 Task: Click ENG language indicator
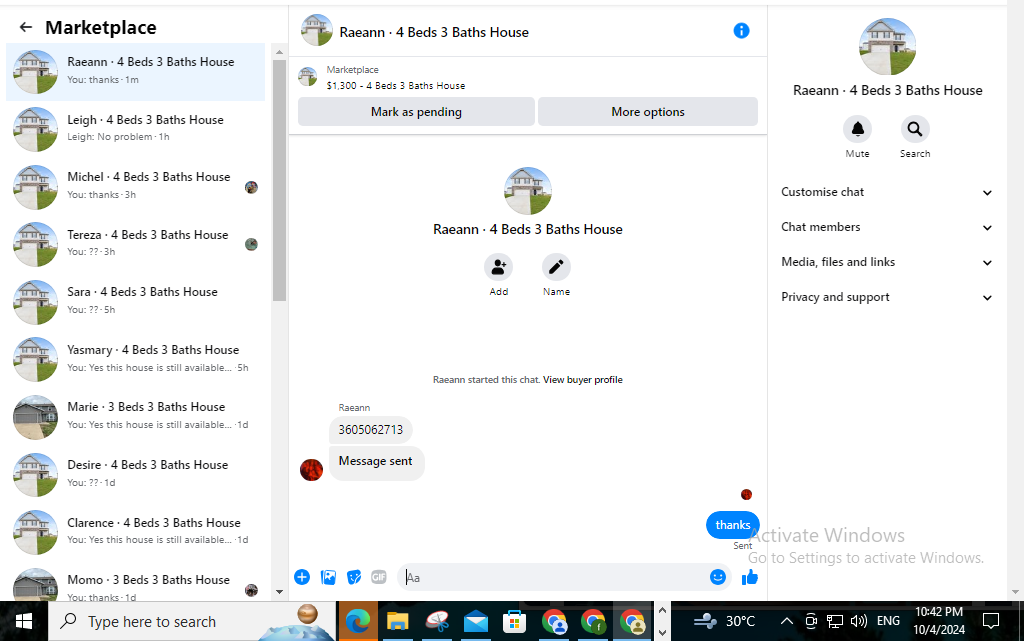pos(888,621)
